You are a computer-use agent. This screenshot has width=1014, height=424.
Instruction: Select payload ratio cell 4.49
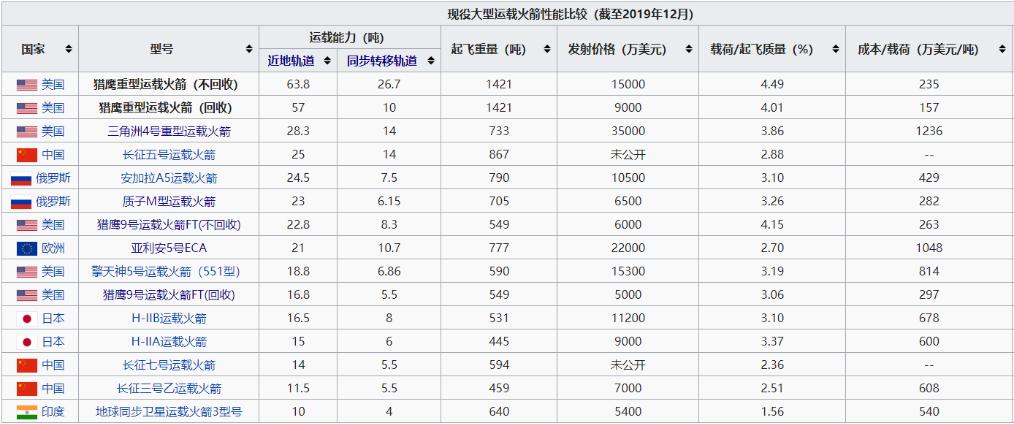click(772, 84)
